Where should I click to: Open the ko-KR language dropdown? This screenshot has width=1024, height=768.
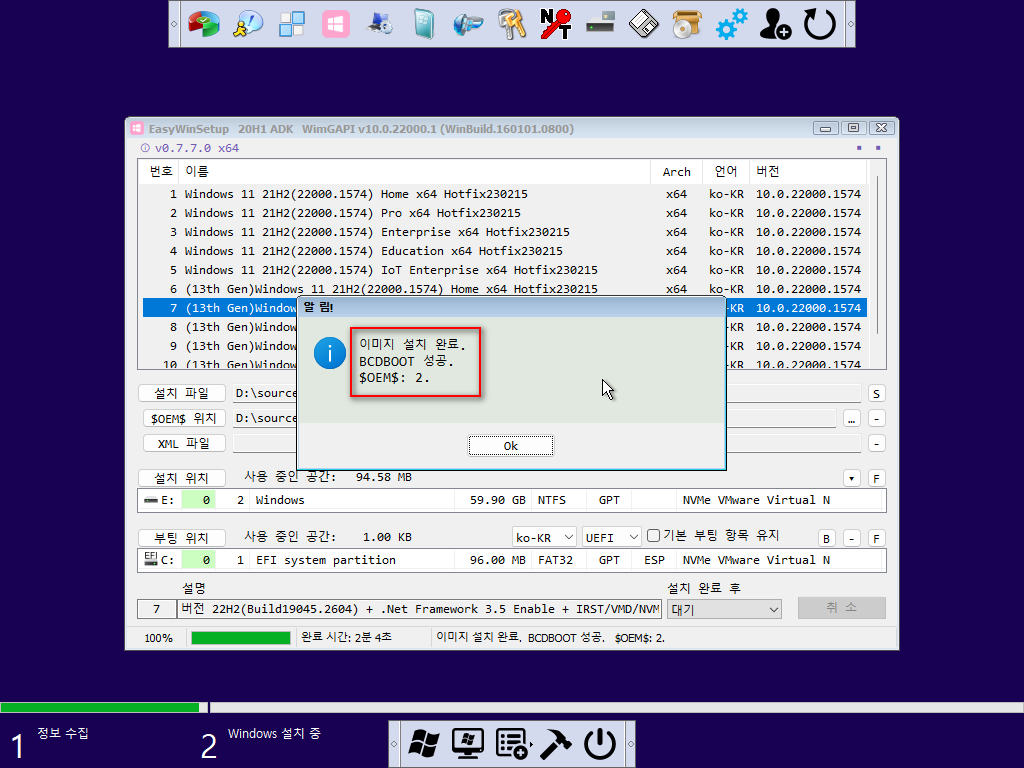(544, 537)
